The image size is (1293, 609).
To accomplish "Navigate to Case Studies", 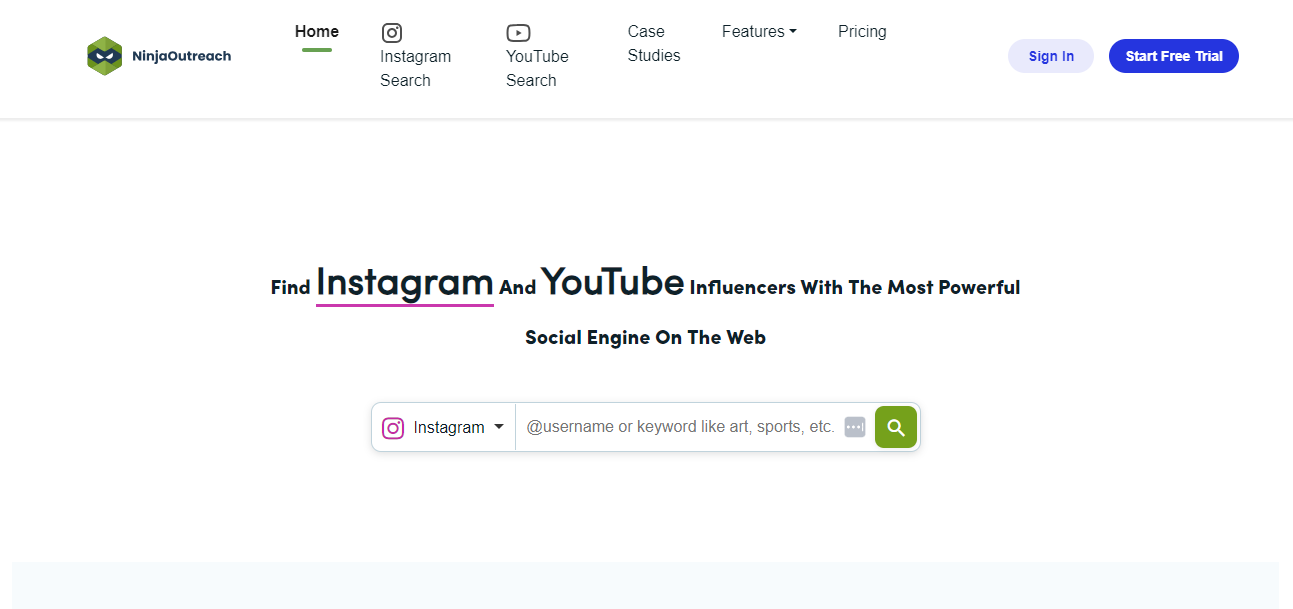I will pyautogui.click(x=654, y=44).
